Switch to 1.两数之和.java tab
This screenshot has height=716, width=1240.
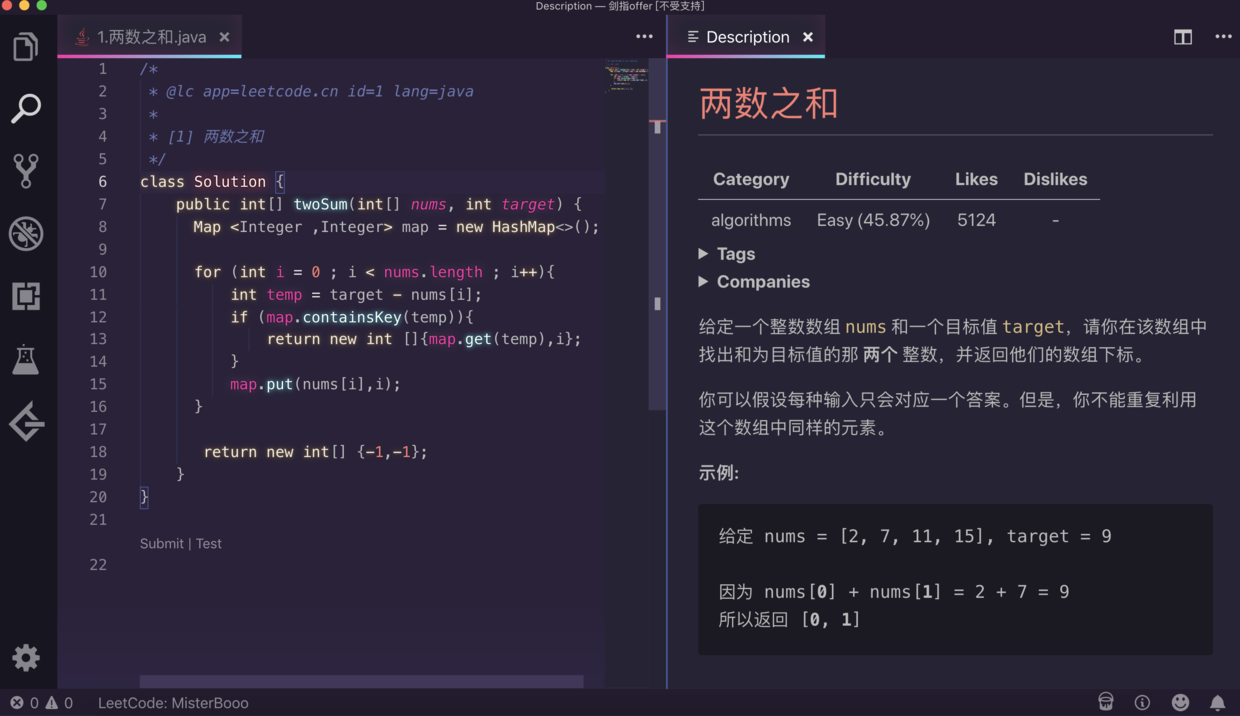point(150,37)
